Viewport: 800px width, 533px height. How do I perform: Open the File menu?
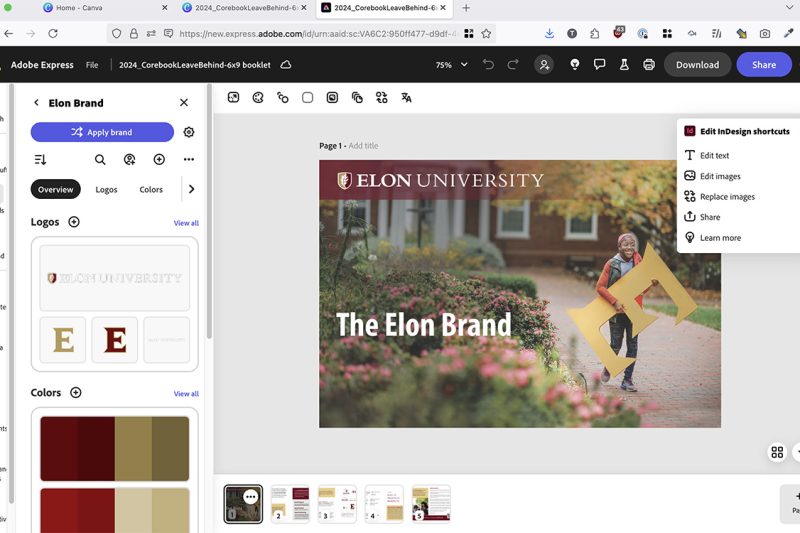coord(92,65)
